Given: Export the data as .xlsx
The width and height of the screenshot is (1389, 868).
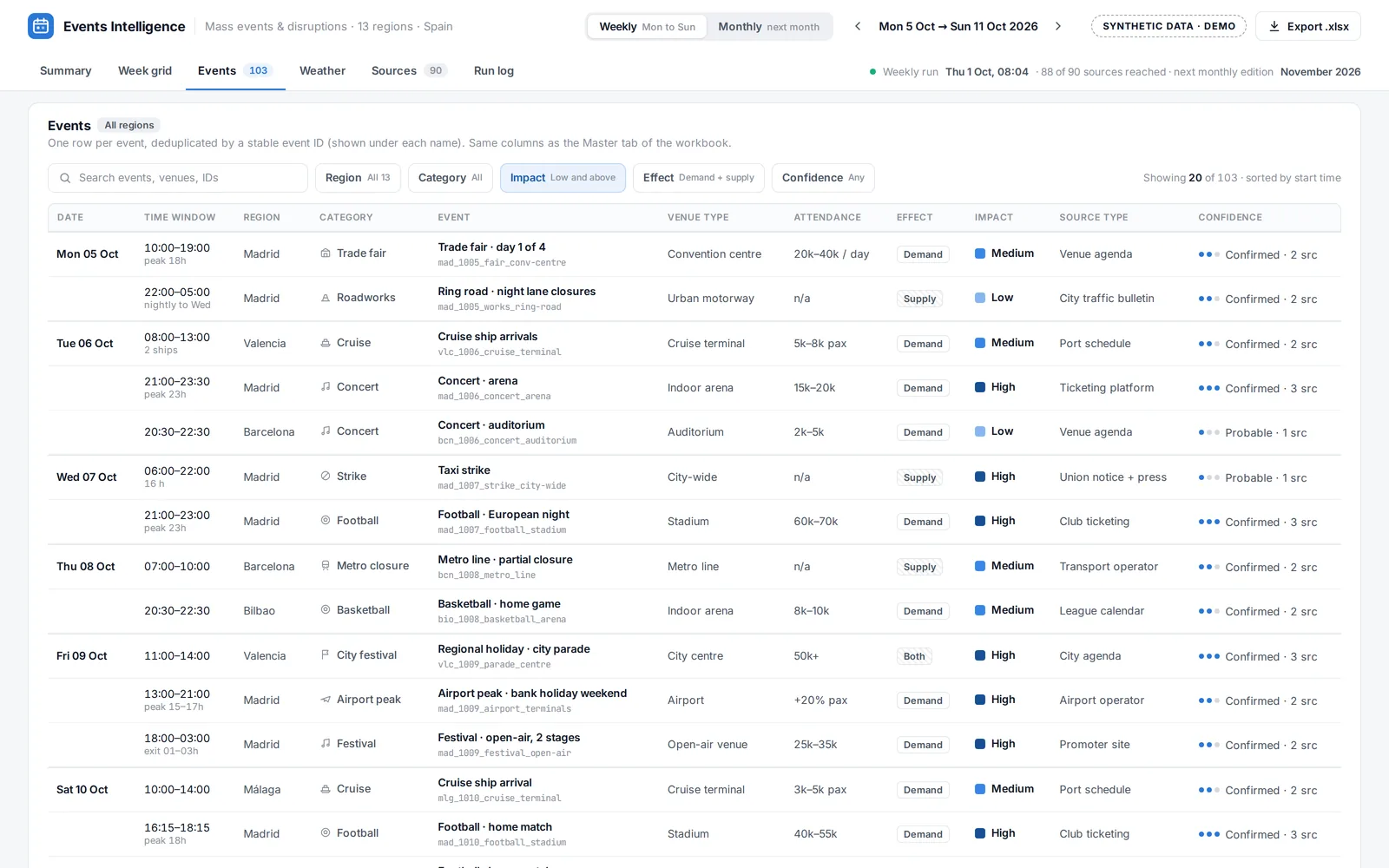Looking at the screenshot, I should (x=1308, y=26).
